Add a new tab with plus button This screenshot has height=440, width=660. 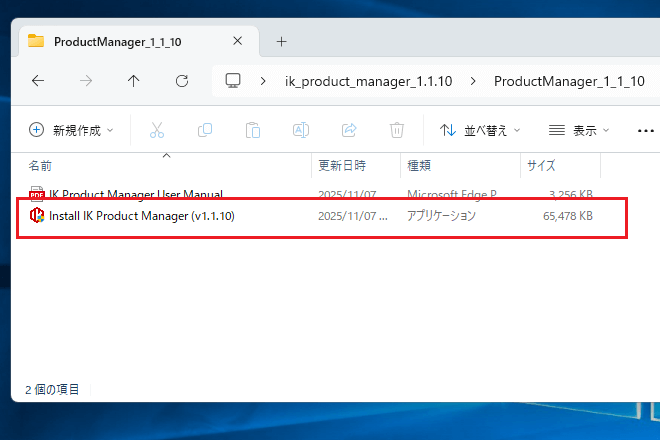click(281, 41)
